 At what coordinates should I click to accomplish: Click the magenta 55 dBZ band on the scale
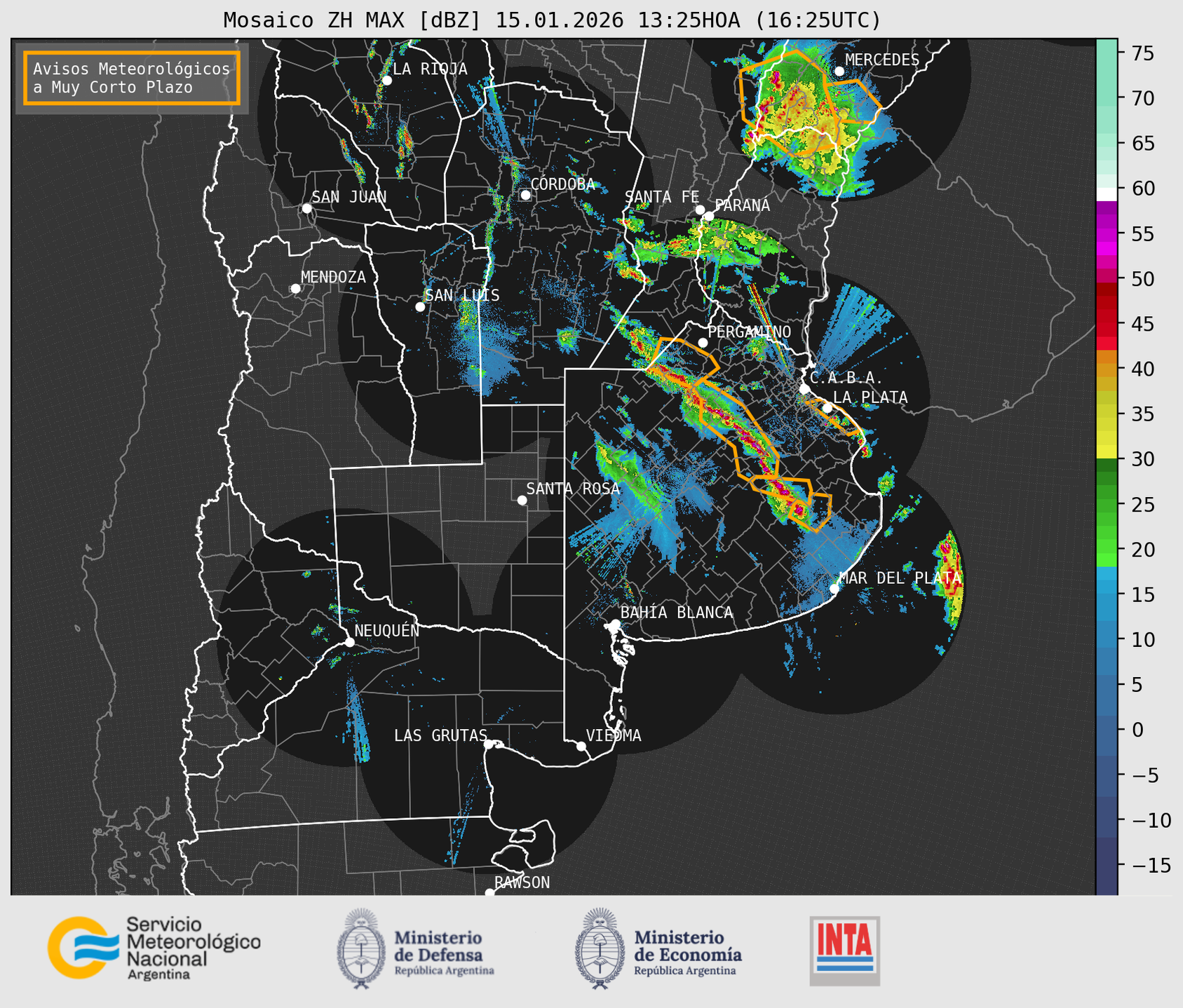pyautogui.click(x=1107, y=233)
